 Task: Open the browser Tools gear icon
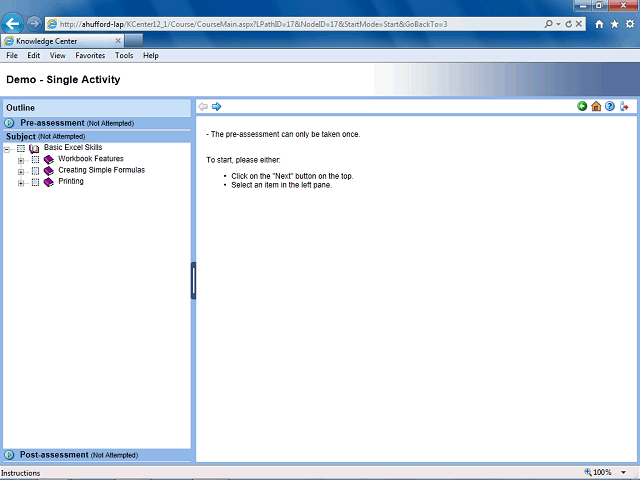pos(630,24)
